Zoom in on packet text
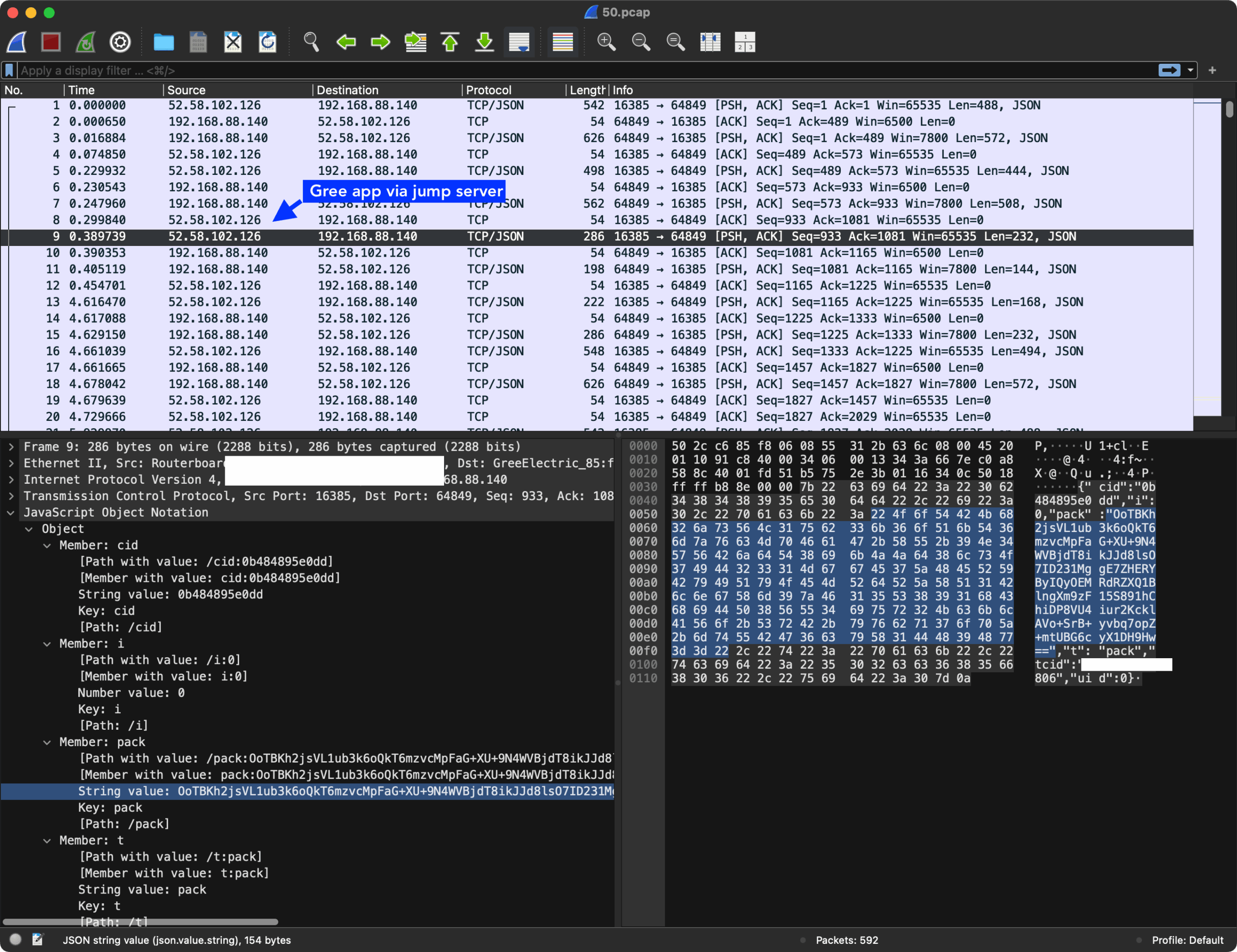This screenshot has height=952, width=1237. [x=606, y=42]
